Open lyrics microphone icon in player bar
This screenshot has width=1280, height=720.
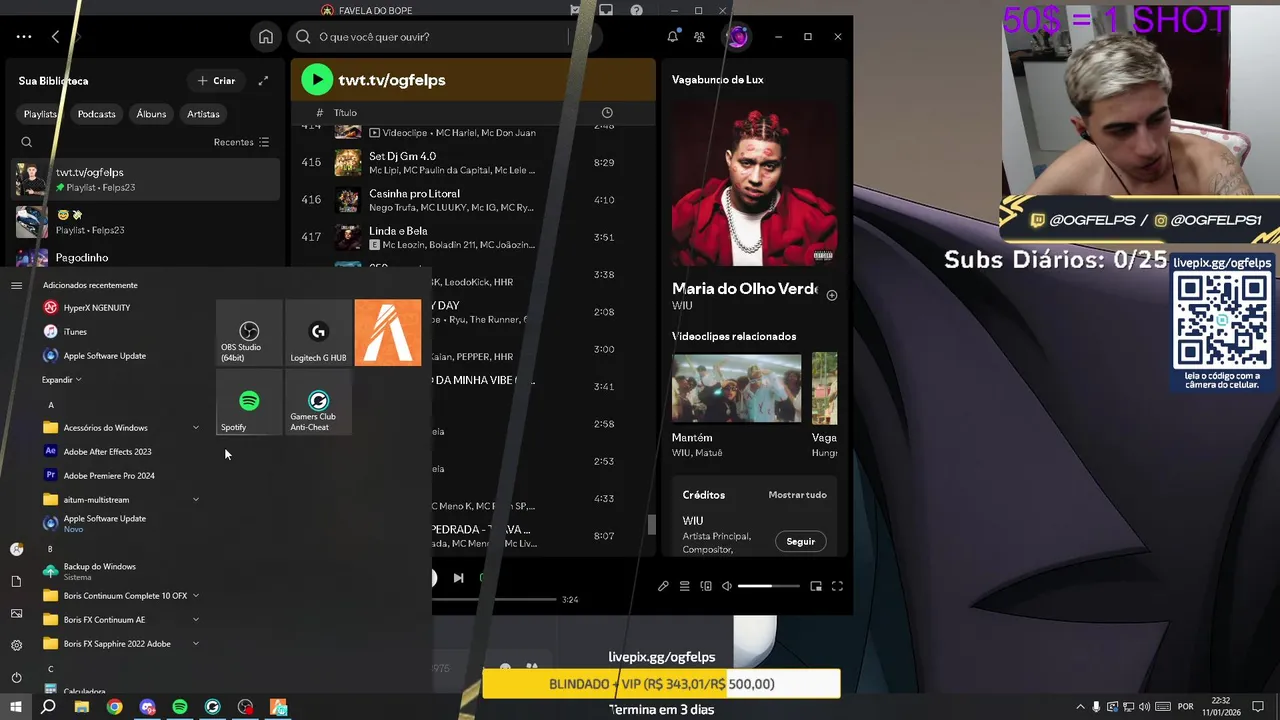(663, 586)
